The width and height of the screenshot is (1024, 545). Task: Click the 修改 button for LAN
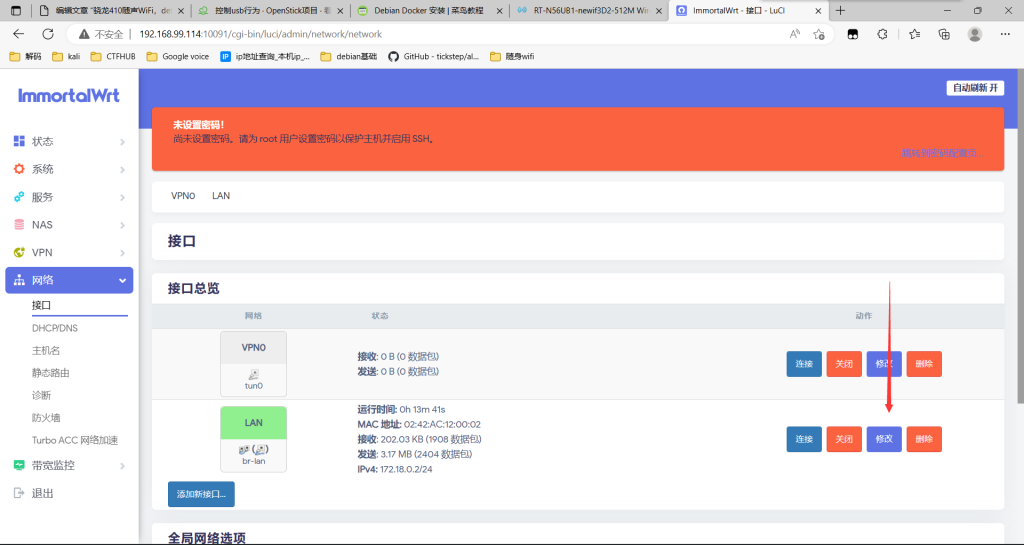point(884,439)
